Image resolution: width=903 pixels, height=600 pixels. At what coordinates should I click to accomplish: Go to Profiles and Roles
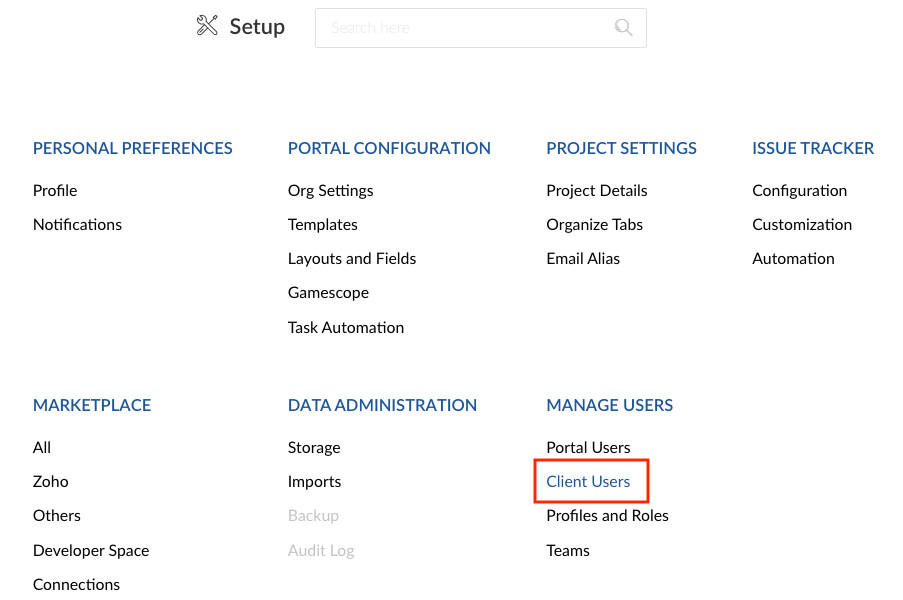pos(607,515)
